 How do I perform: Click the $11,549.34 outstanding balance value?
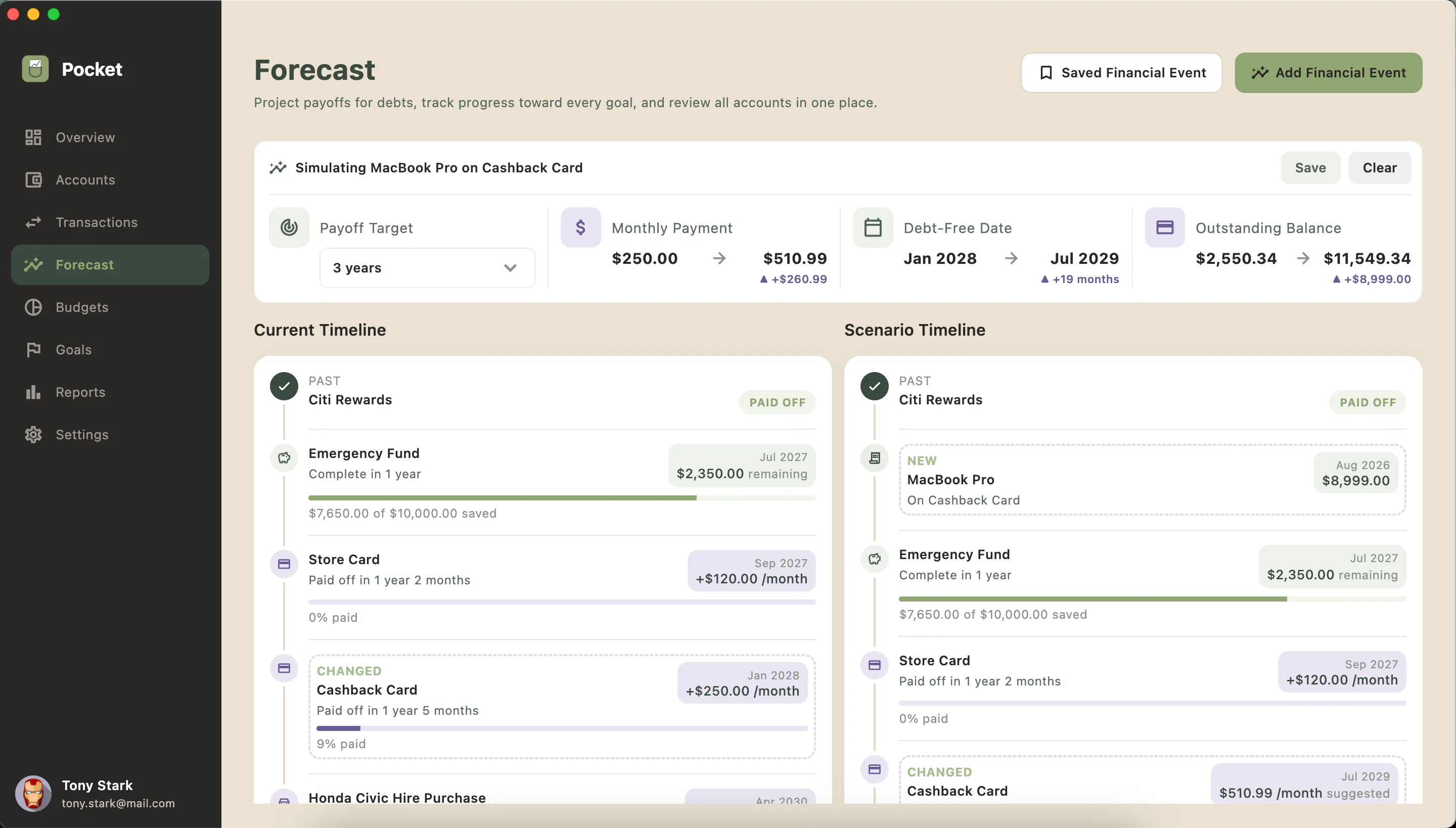(x=1367, y=258)
